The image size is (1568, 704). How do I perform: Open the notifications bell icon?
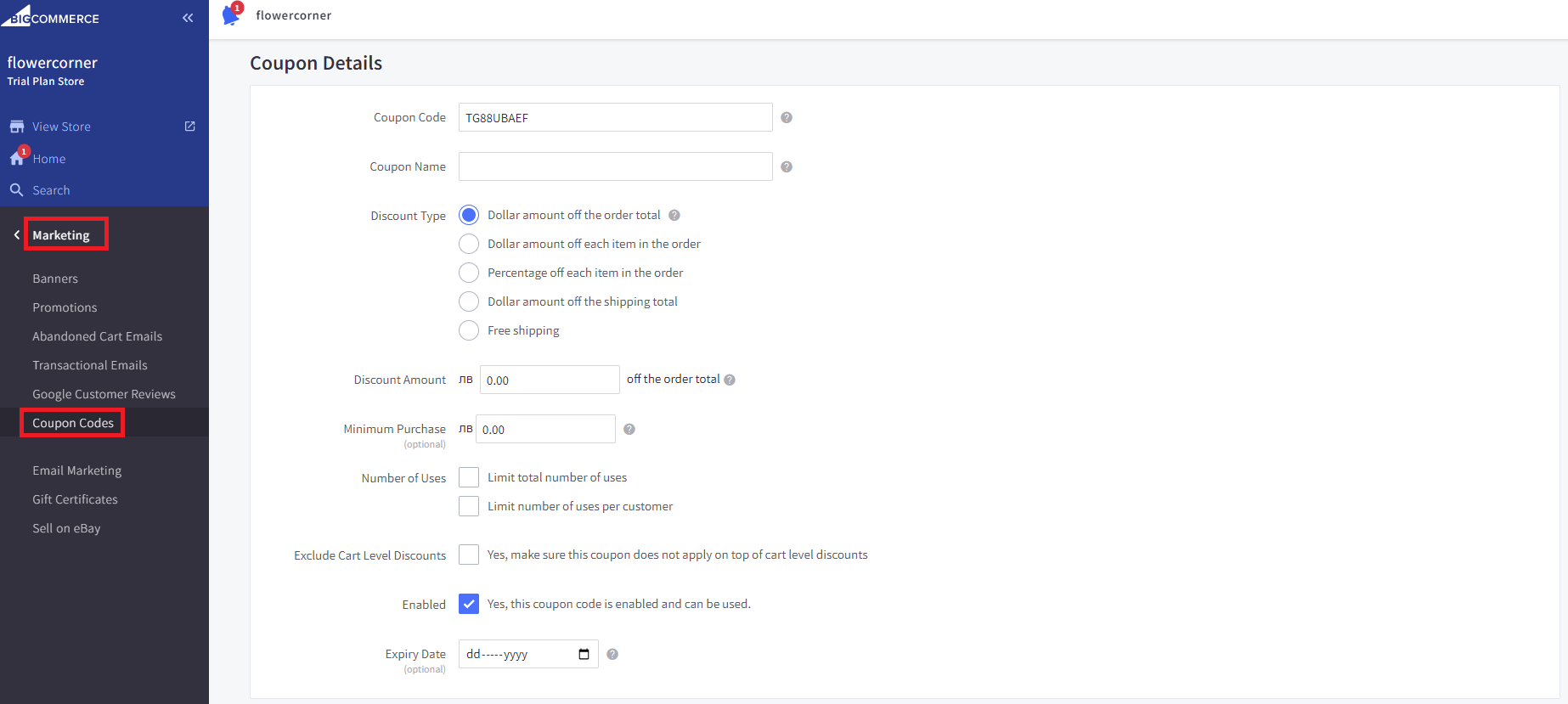click(x=231, y=14)
